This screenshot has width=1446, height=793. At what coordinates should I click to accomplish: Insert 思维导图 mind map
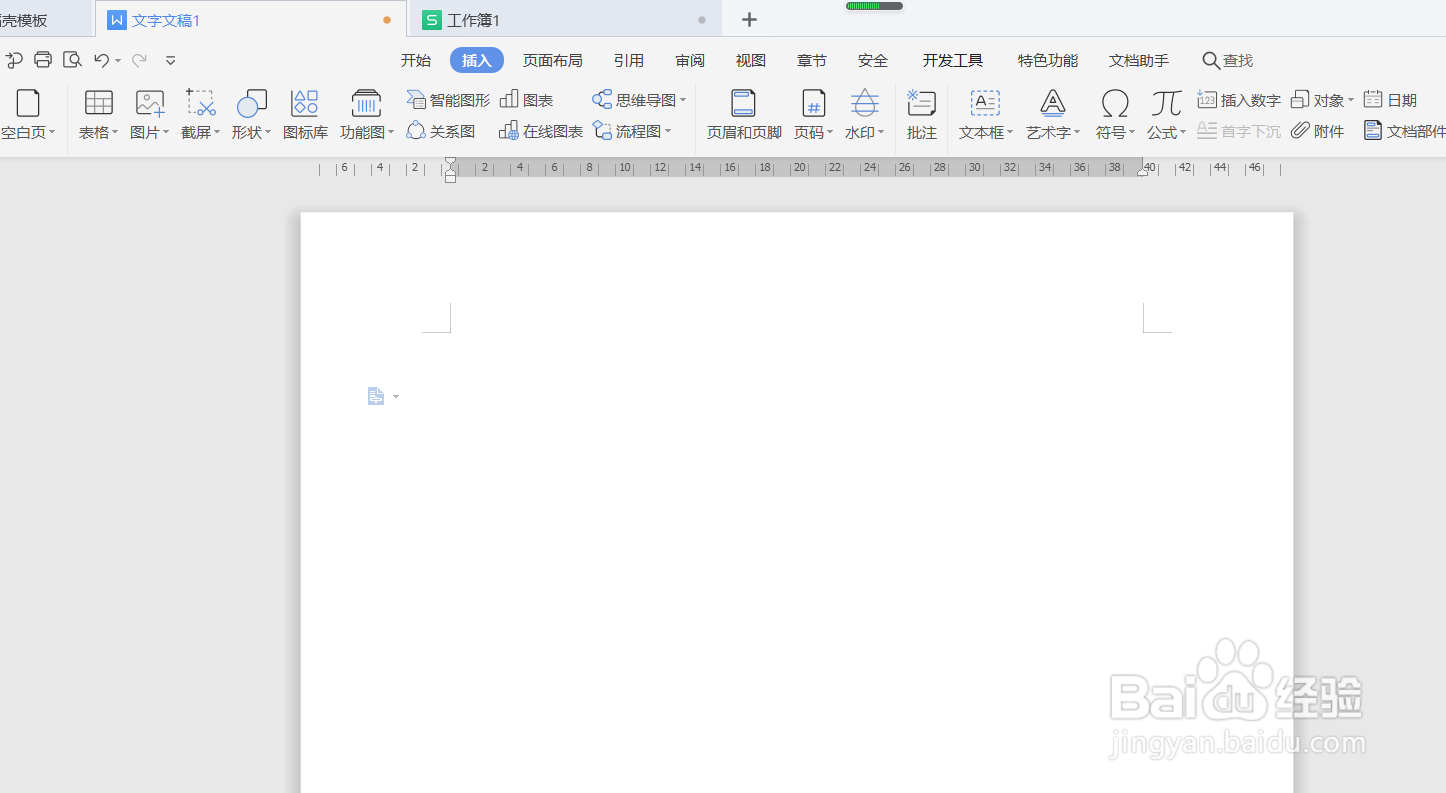coord(639,100)
